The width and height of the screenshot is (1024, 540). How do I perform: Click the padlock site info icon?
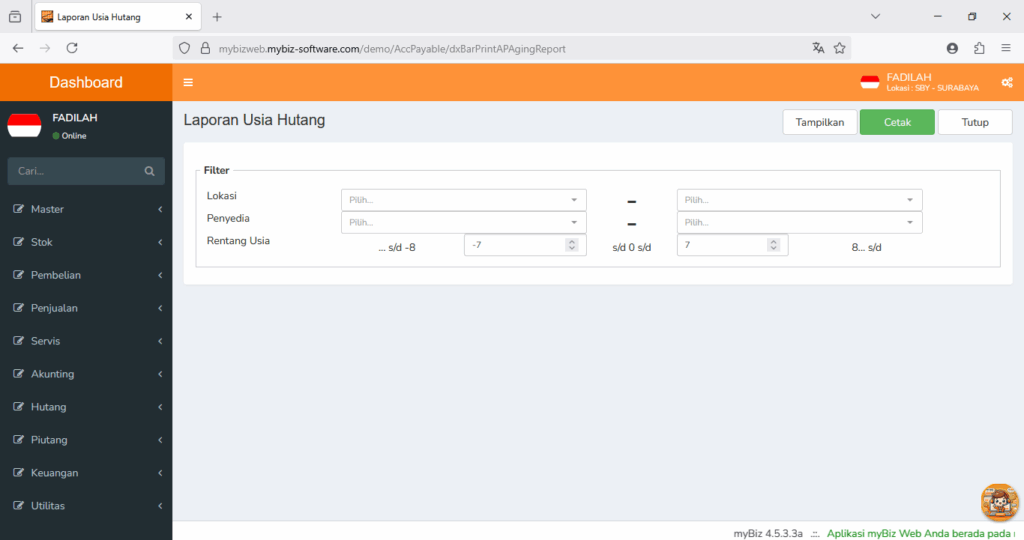tap(205, 48)
